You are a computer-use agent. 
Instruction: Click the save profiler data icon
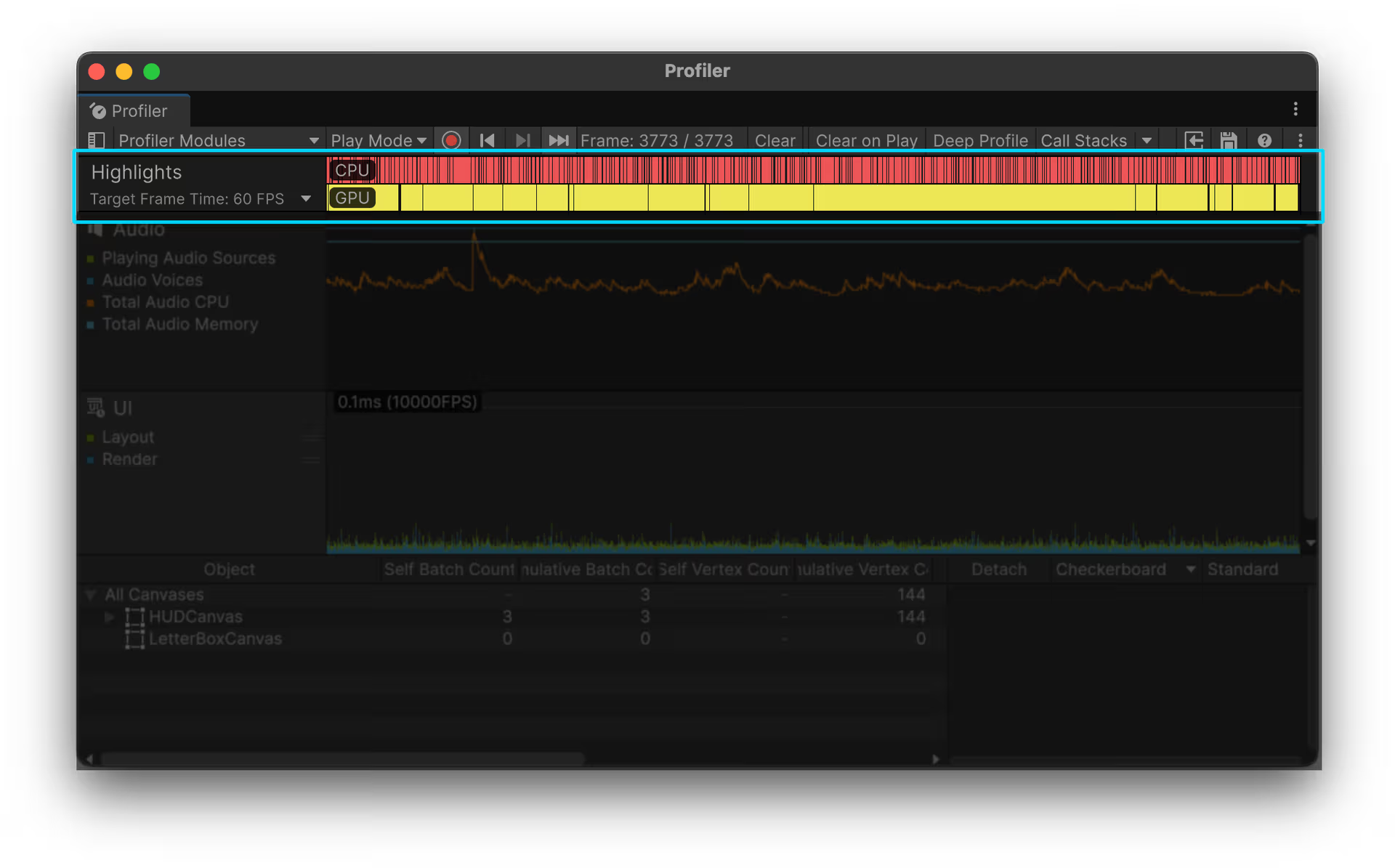pyautogui.click(x=1229, y=140)
